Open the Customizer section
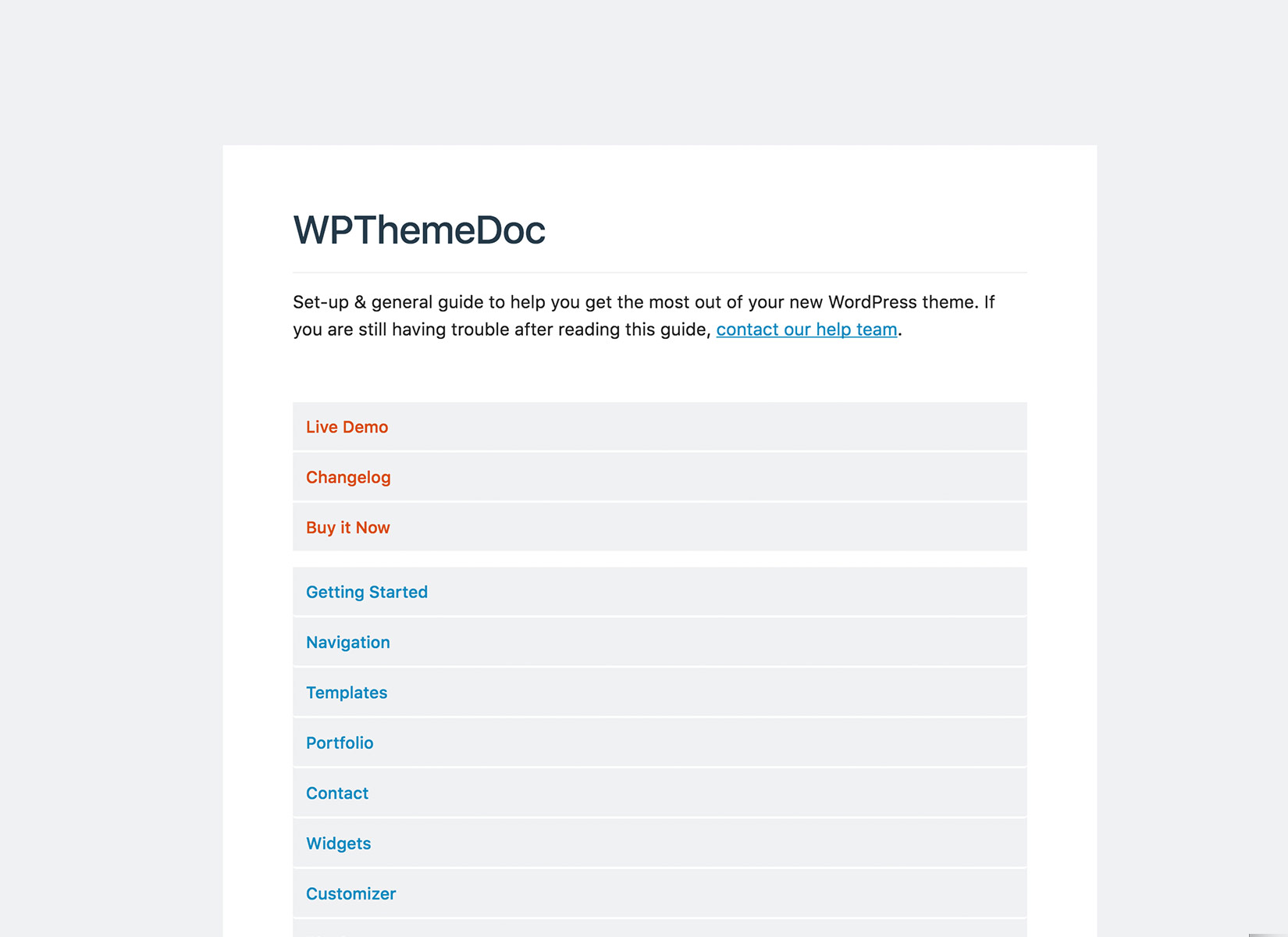1288x937 pixels. [x=350, y=894]
